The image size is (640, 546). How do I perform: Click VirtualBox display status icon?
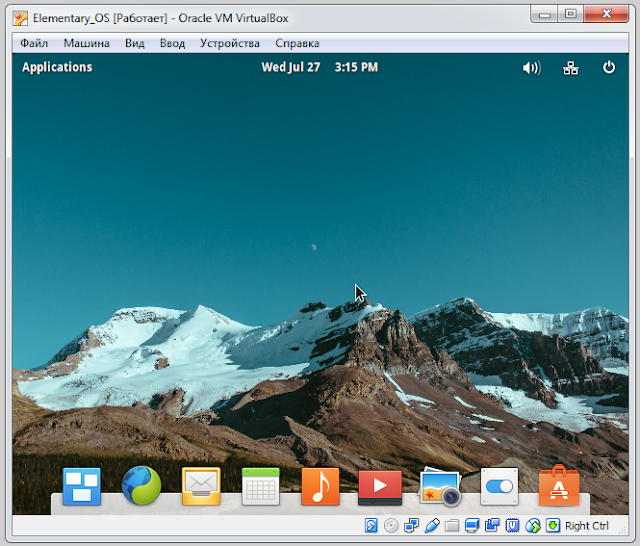pos(472,526)
